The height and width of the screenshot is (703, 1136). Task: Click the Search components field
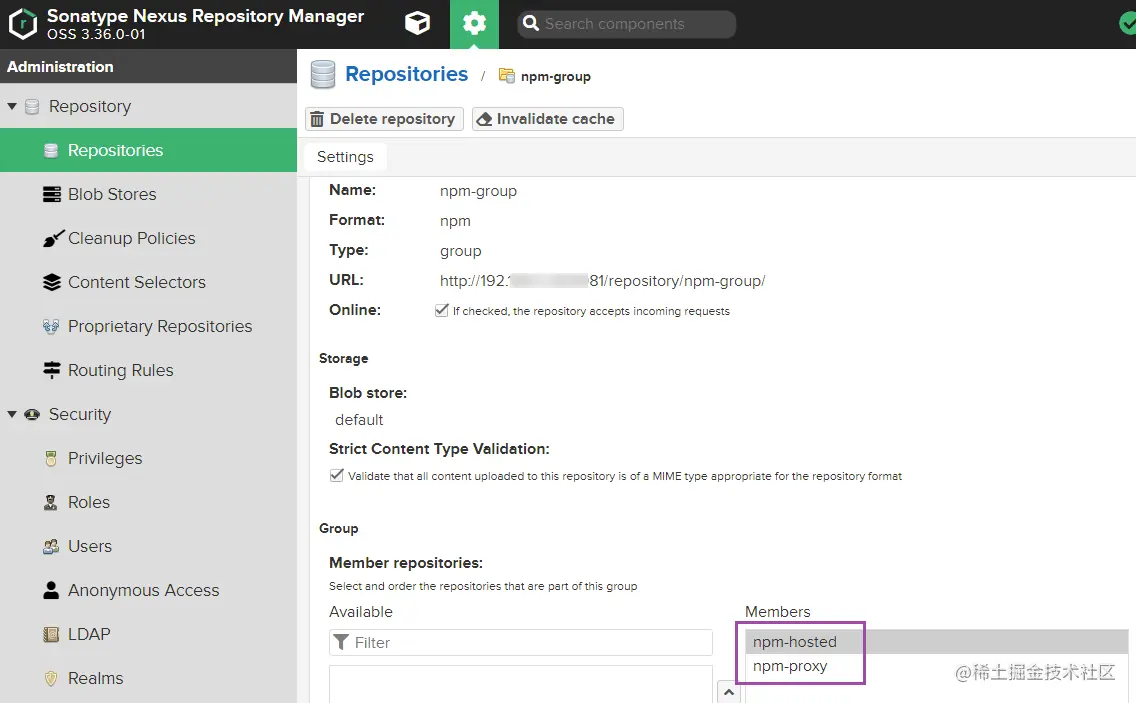click(627, 24)
